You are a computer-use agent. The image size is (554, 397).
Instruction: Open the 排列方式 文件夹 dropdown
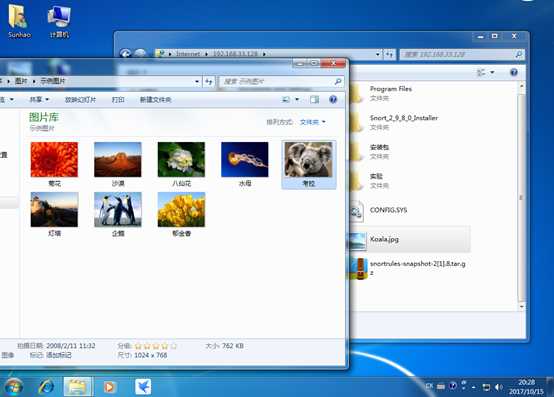point(313,122)
